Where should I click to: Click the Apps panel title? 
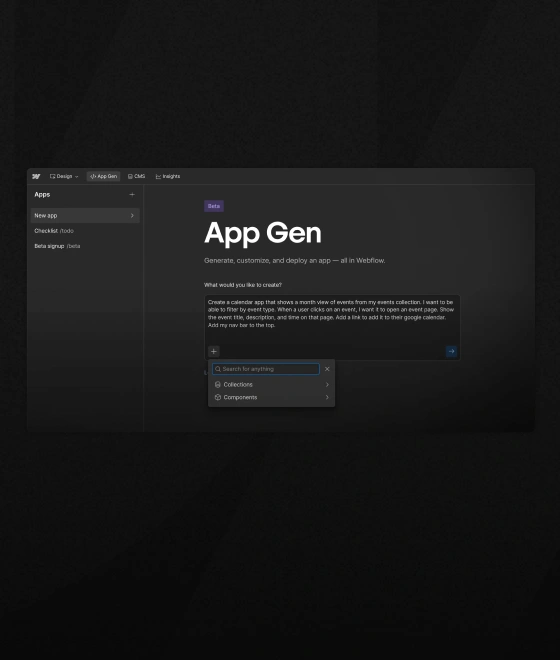pos(42,194)
